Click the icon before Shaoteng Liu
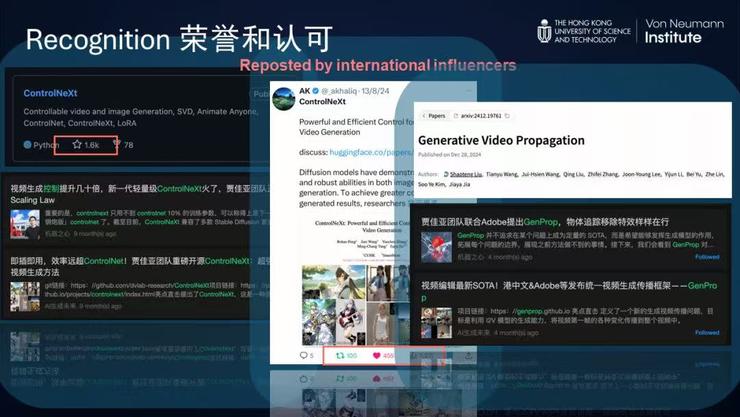 (446, 174)
